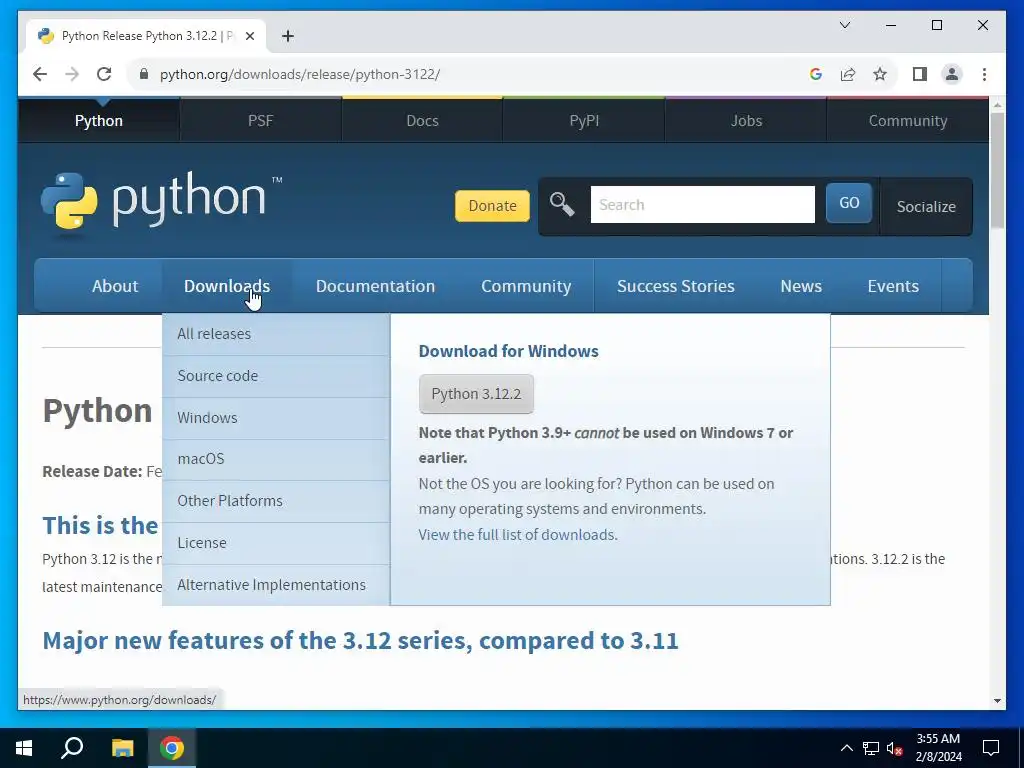The height and width of the screenshot is (768, 1024).
Task: Choose All releases in dropdown
Action: point(276,334)
